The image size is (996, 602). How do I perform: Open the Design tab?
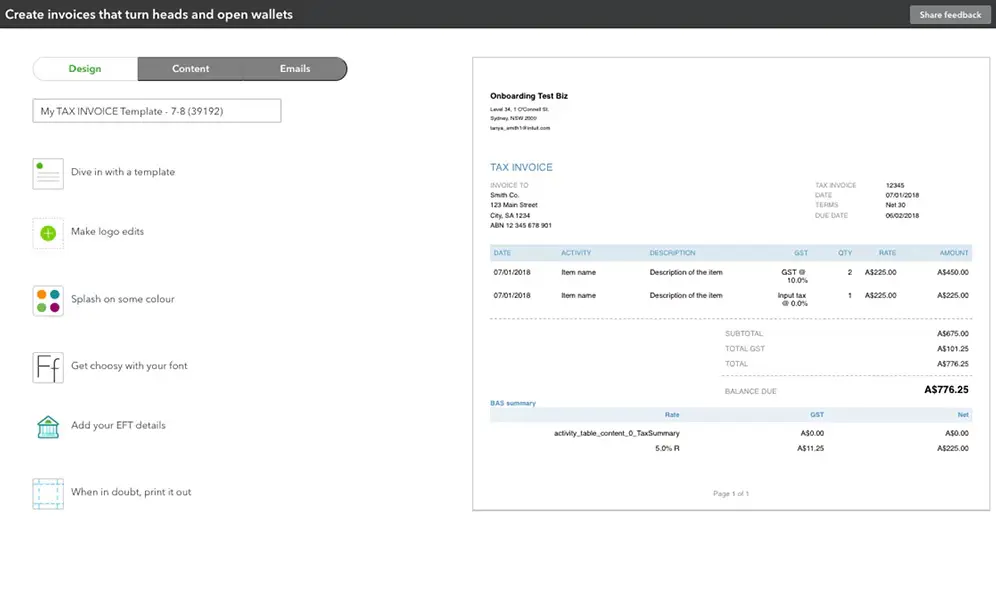(85, 69)
